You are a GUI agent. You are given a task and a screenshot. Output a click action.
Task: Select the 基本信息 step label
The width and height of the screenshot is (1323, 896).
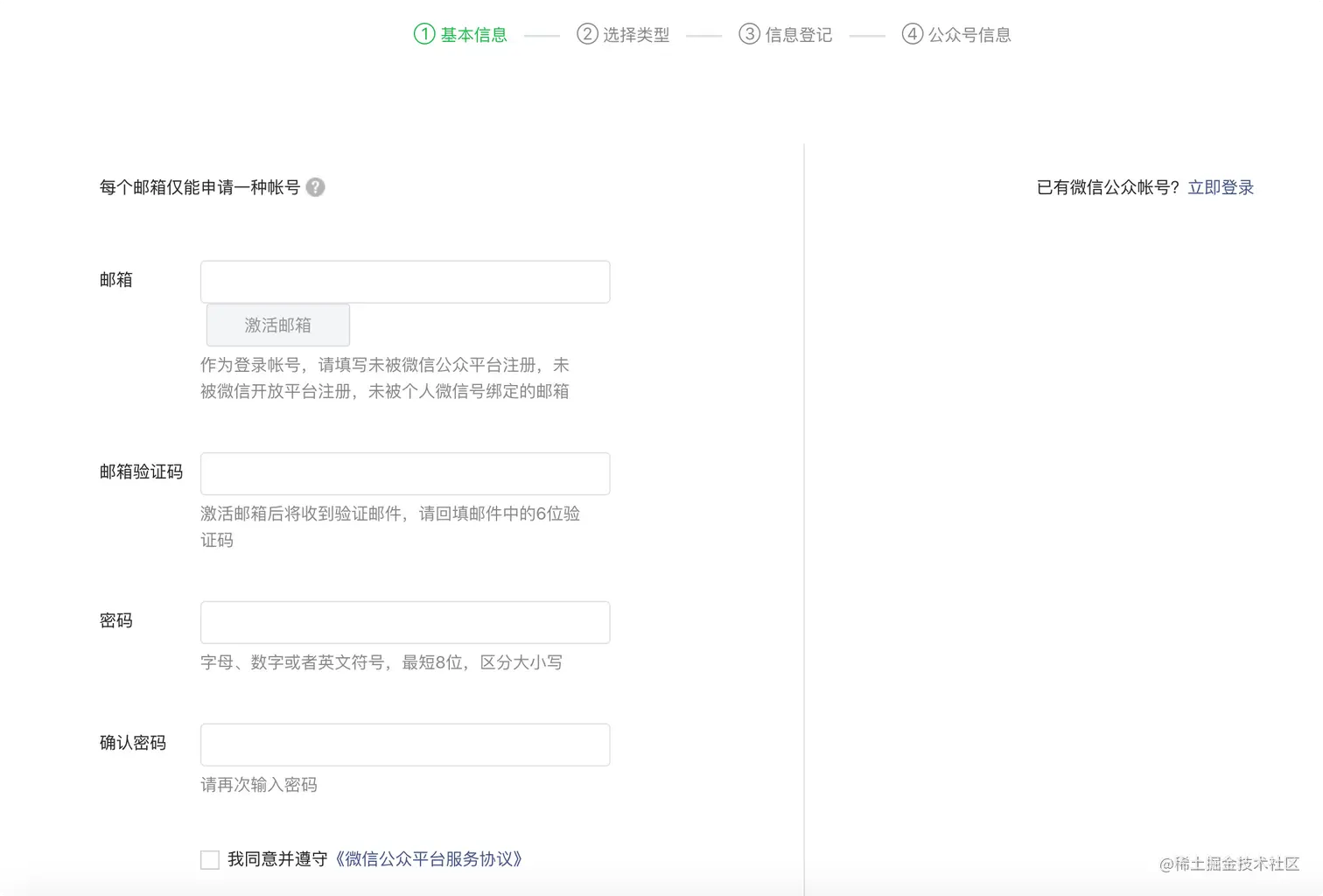point(472,34)
